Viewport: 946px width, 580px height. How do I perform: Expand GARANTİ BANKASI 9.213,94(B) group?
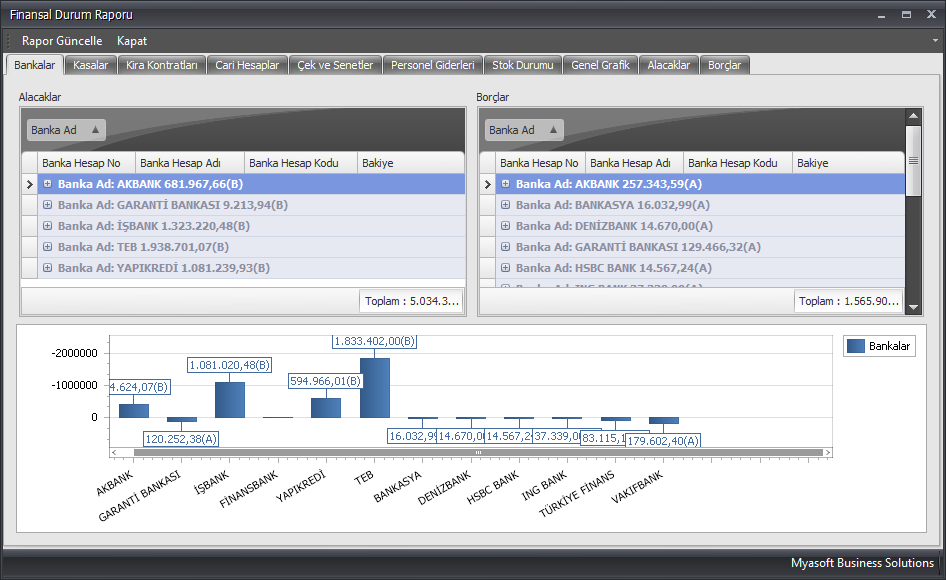click(47, 205)
